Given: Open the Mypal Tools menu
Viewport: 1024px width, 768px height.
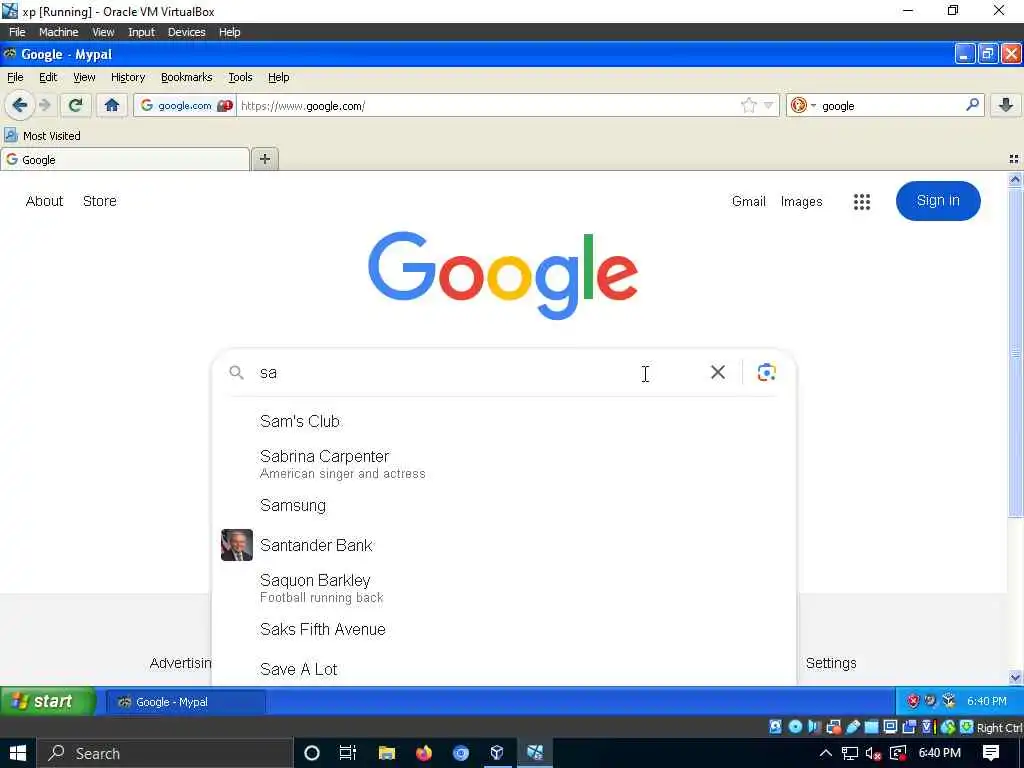Looking at the screenshot, I should click(x=240, y=77).
